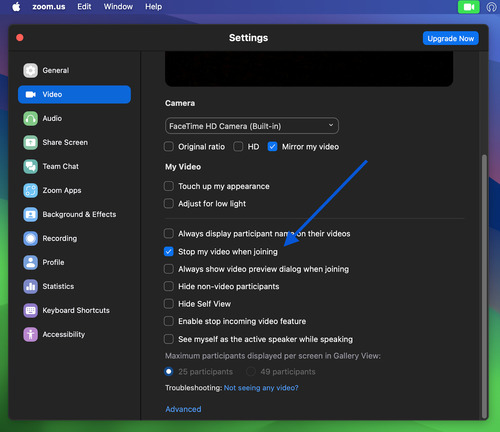Screen dimensions: 500x432
Task: Click the Recording circle icon
Action: coord(30,238)
